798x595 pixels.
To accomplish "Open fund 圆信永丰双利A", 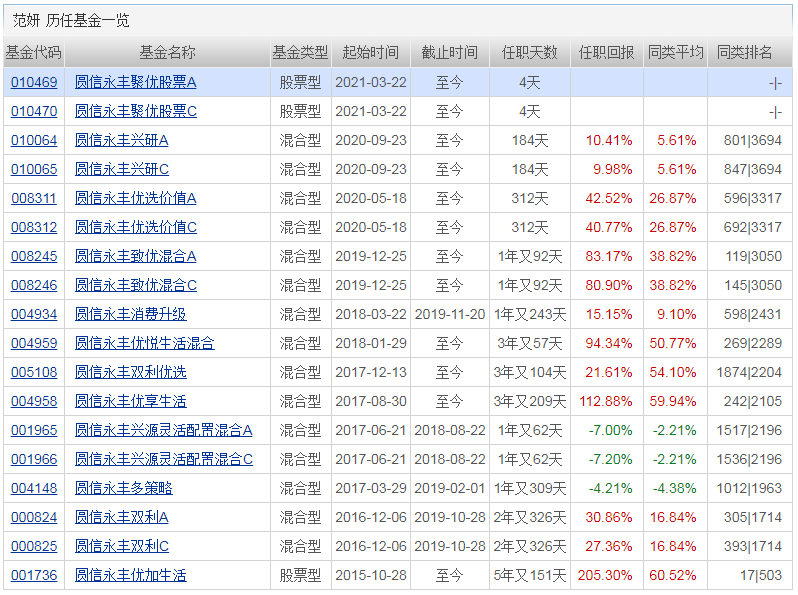I will 122,518.
